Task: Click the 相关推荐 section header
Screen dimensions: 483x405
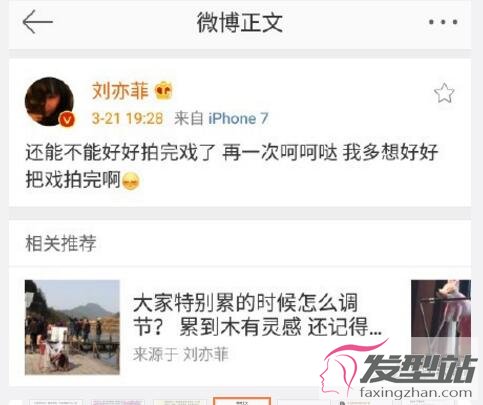Action: tap(61, 243)
